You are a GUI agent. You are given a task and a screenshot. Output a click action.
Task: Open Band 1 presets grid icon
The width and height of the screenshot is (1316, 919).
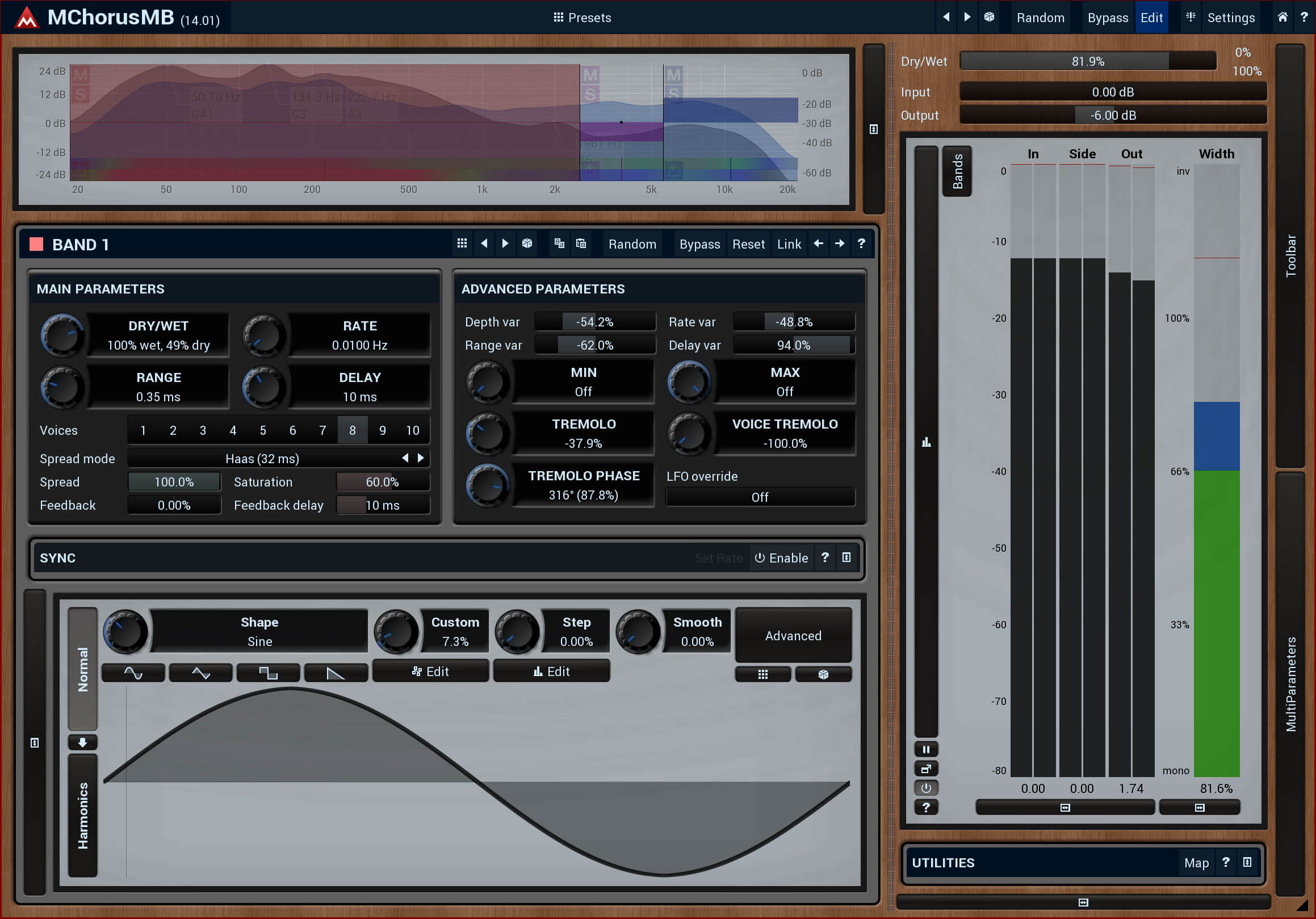pos(462,244)
